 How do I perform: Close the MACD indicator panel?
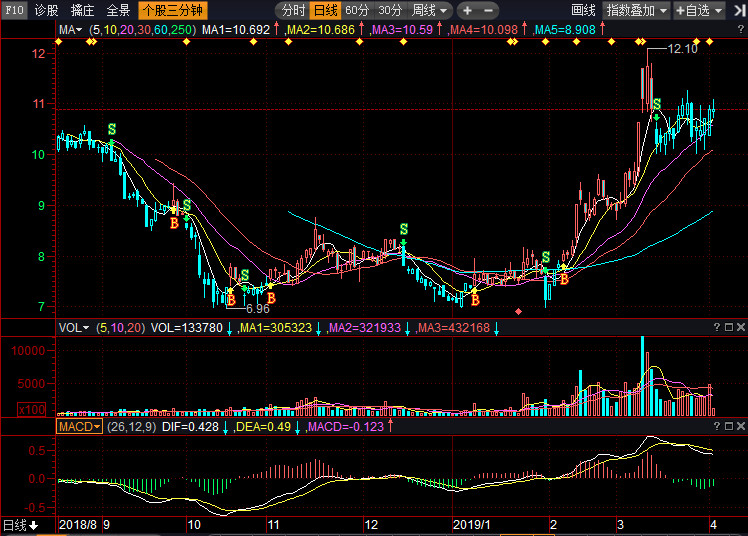click(739, 426)
